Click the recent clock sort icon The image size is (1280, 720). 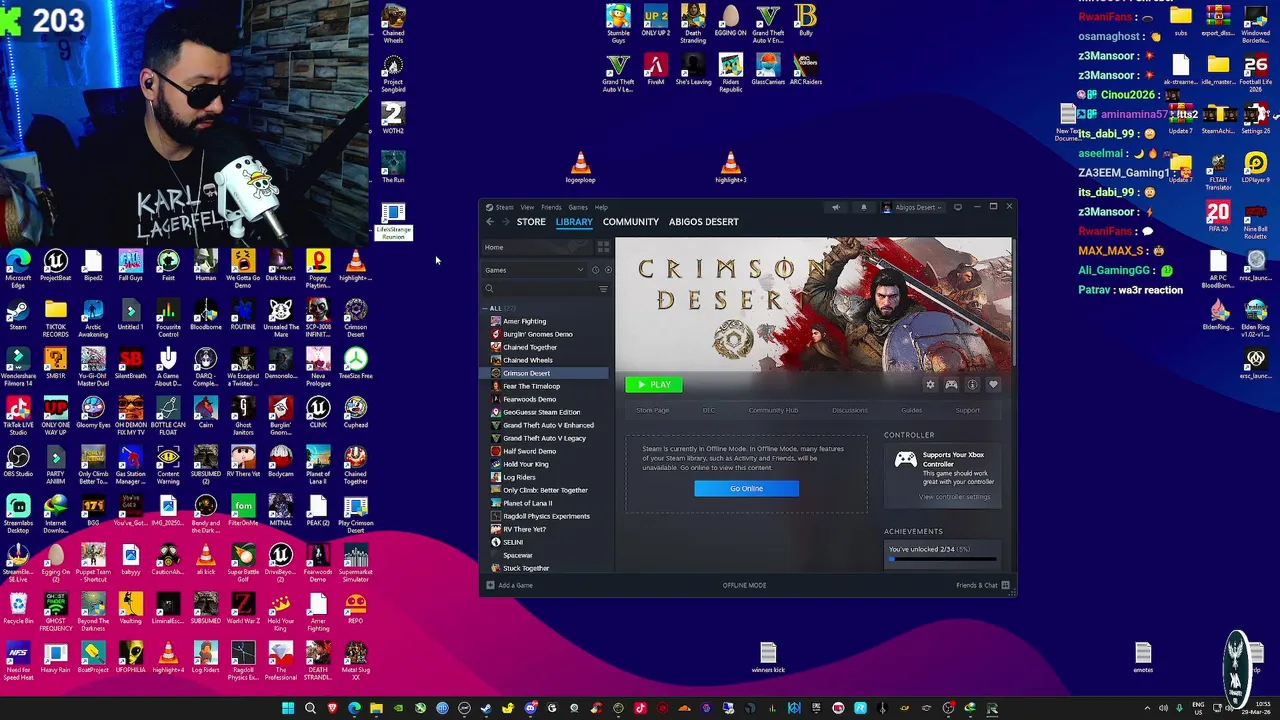pyautogui.click(x=595, y=270)
